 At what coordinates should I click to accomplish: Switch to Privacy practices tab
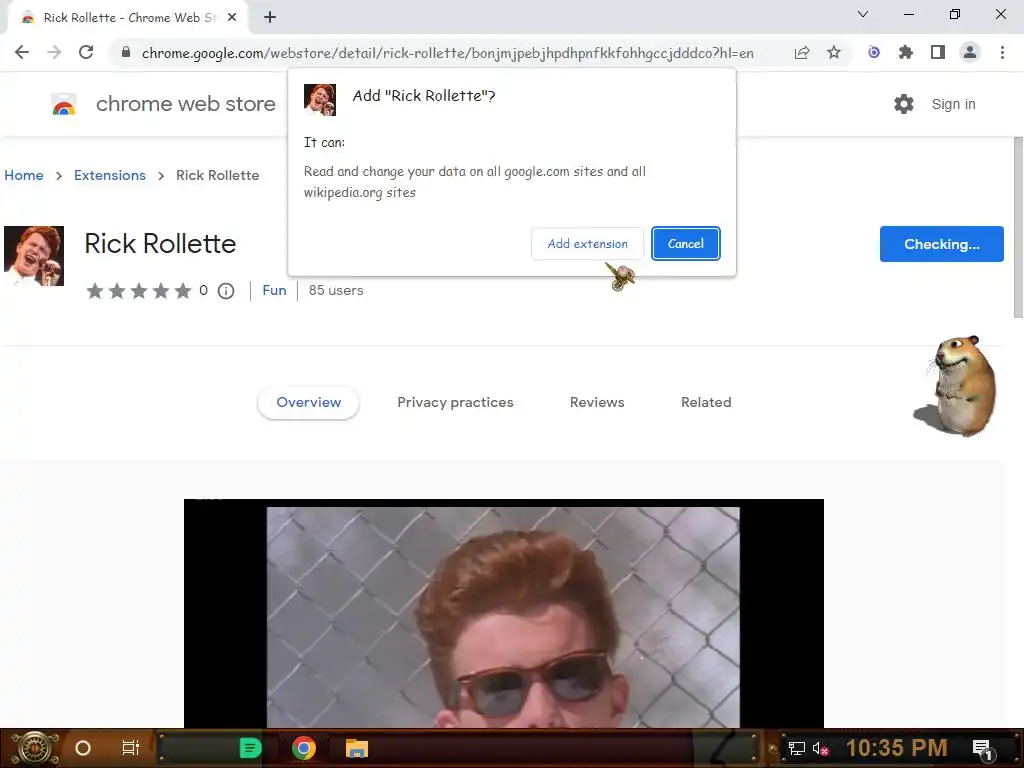click(x=455, y=402)
